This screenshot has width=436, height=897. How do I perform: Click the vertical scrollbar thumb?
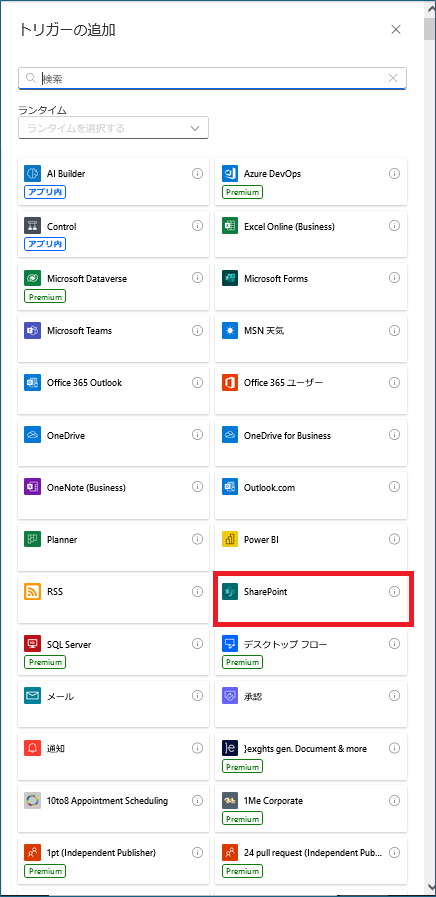(x=429, y=29)
